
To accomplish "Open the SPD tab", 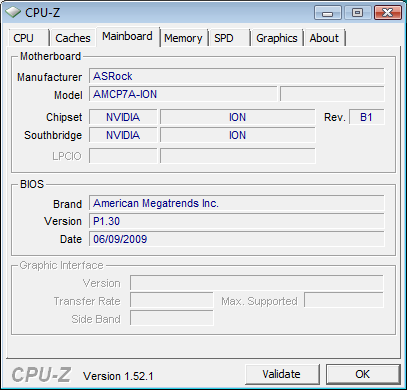I will click(x=229, y=38).
